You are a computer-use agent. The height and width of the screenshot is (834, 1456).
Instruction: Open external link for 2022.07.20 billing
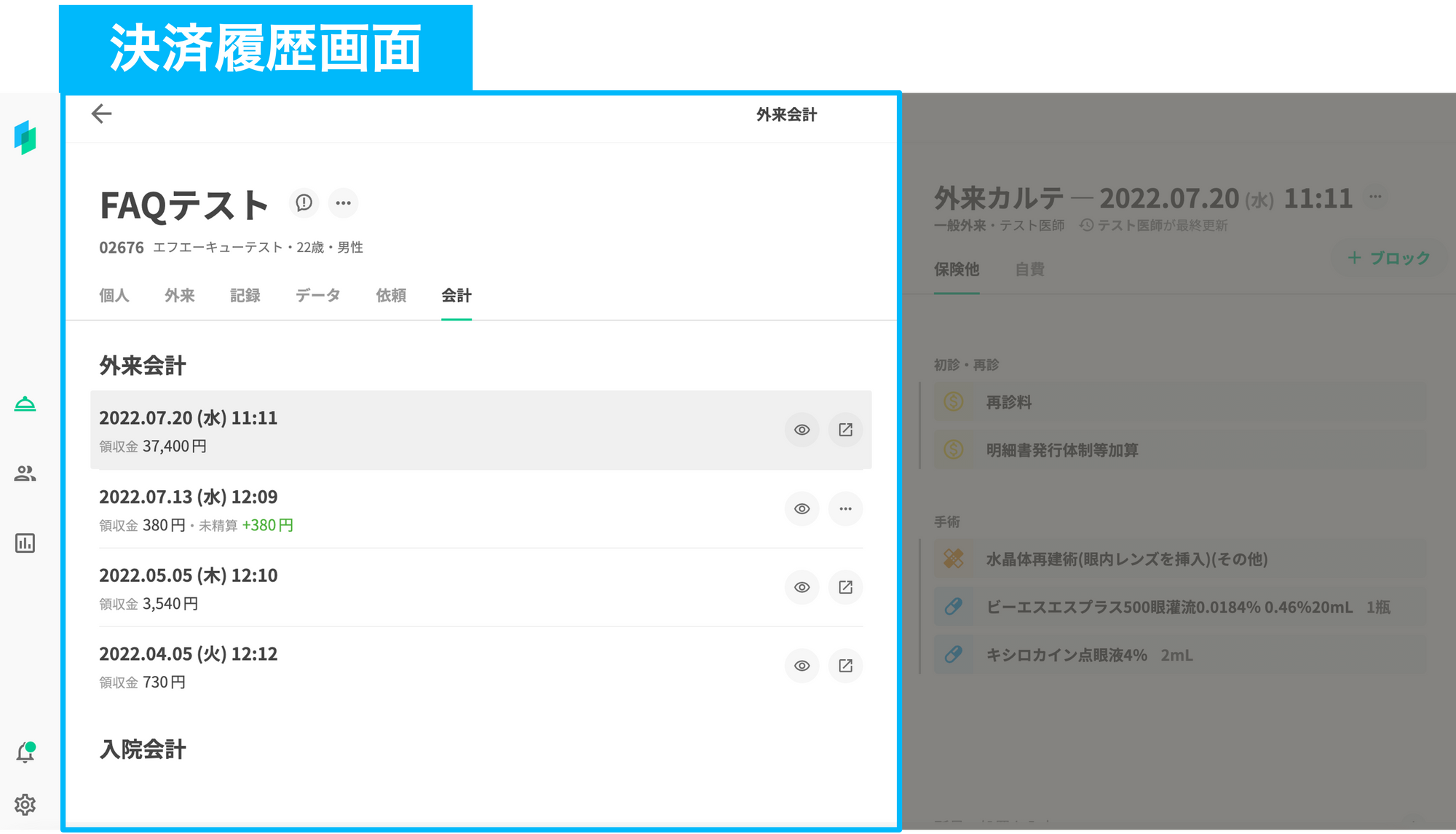click(845, 430)
